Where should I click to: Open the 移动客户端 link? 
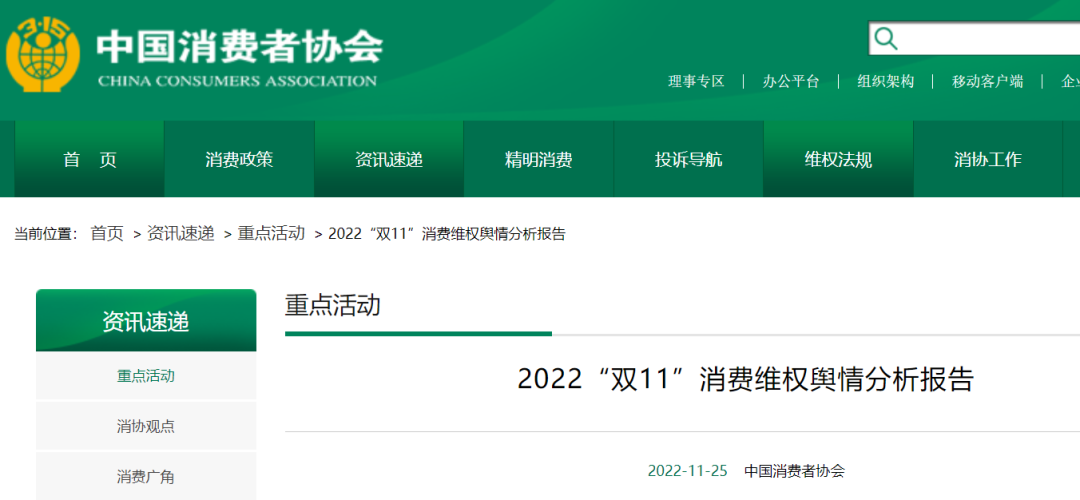click(x=987, y=81)
